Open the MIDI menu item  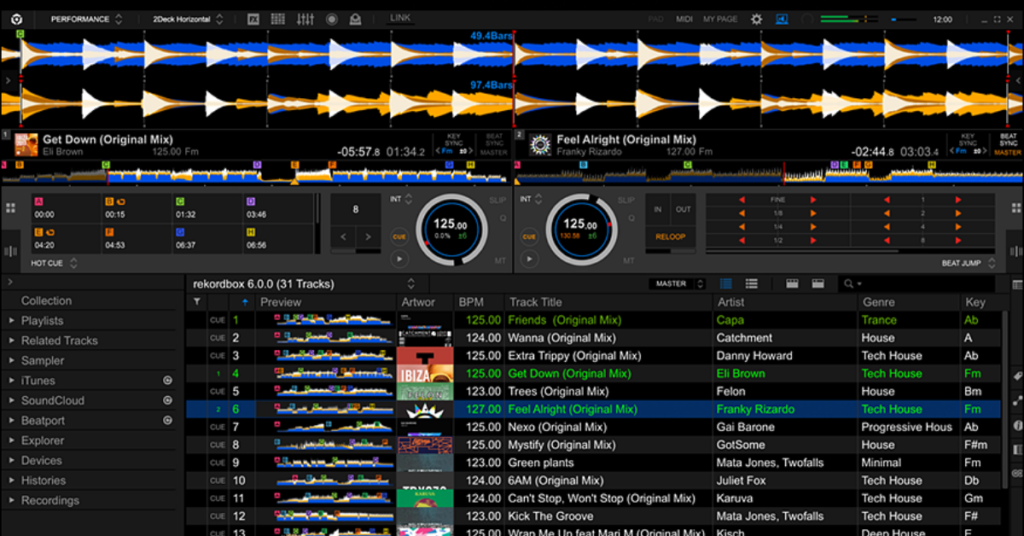pyautogui.click(x=684, y=19)
